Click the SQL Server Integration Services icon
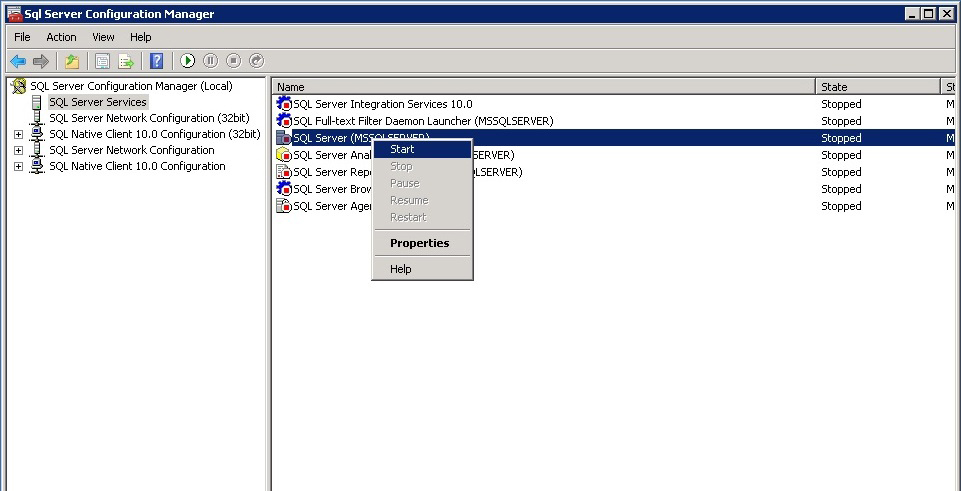Screen dimensions: 961x491 click(x=284, y=104)
